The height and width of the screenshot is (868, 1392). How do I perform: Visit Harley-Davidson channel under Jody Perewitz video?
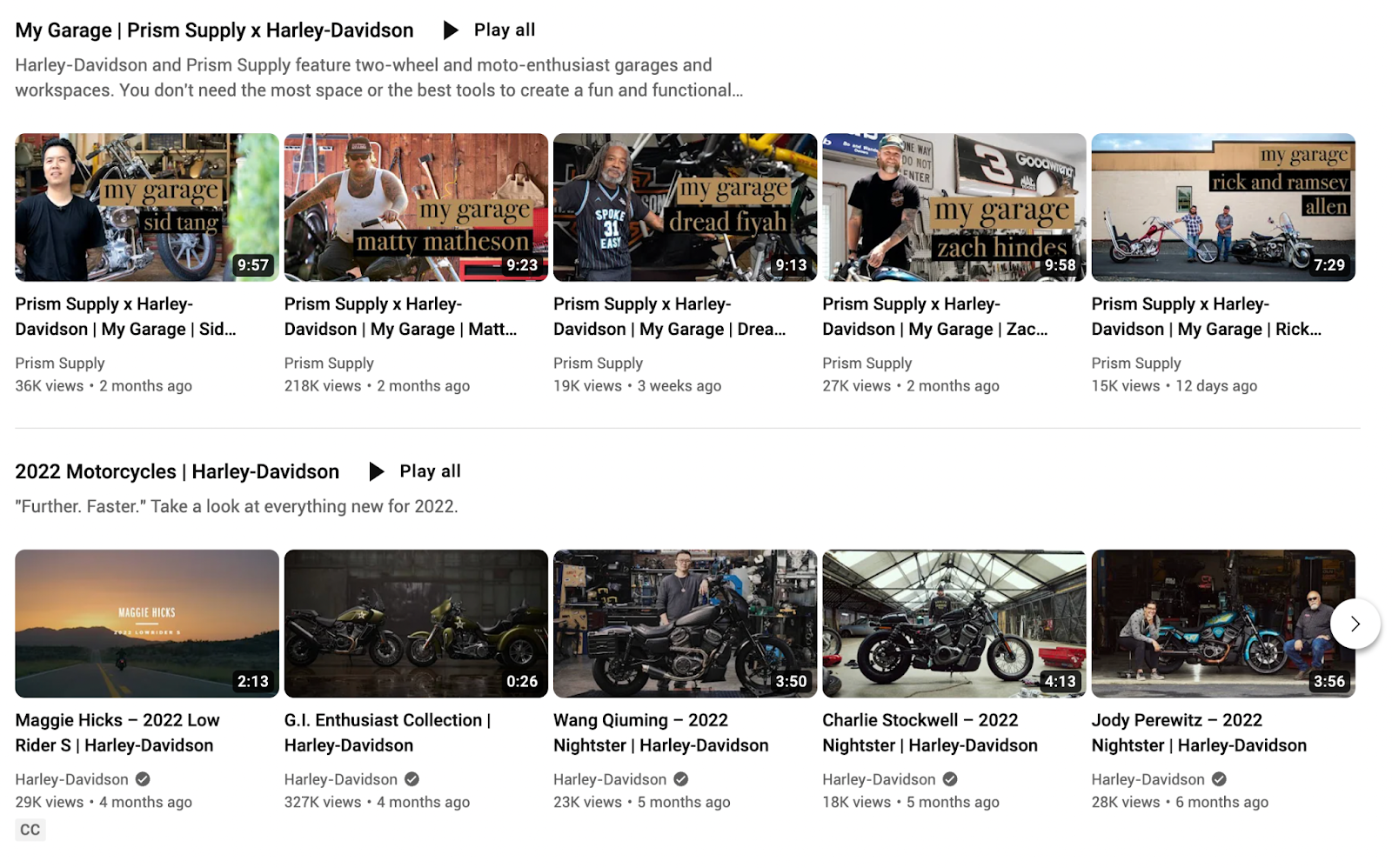tap(1148, 779)
